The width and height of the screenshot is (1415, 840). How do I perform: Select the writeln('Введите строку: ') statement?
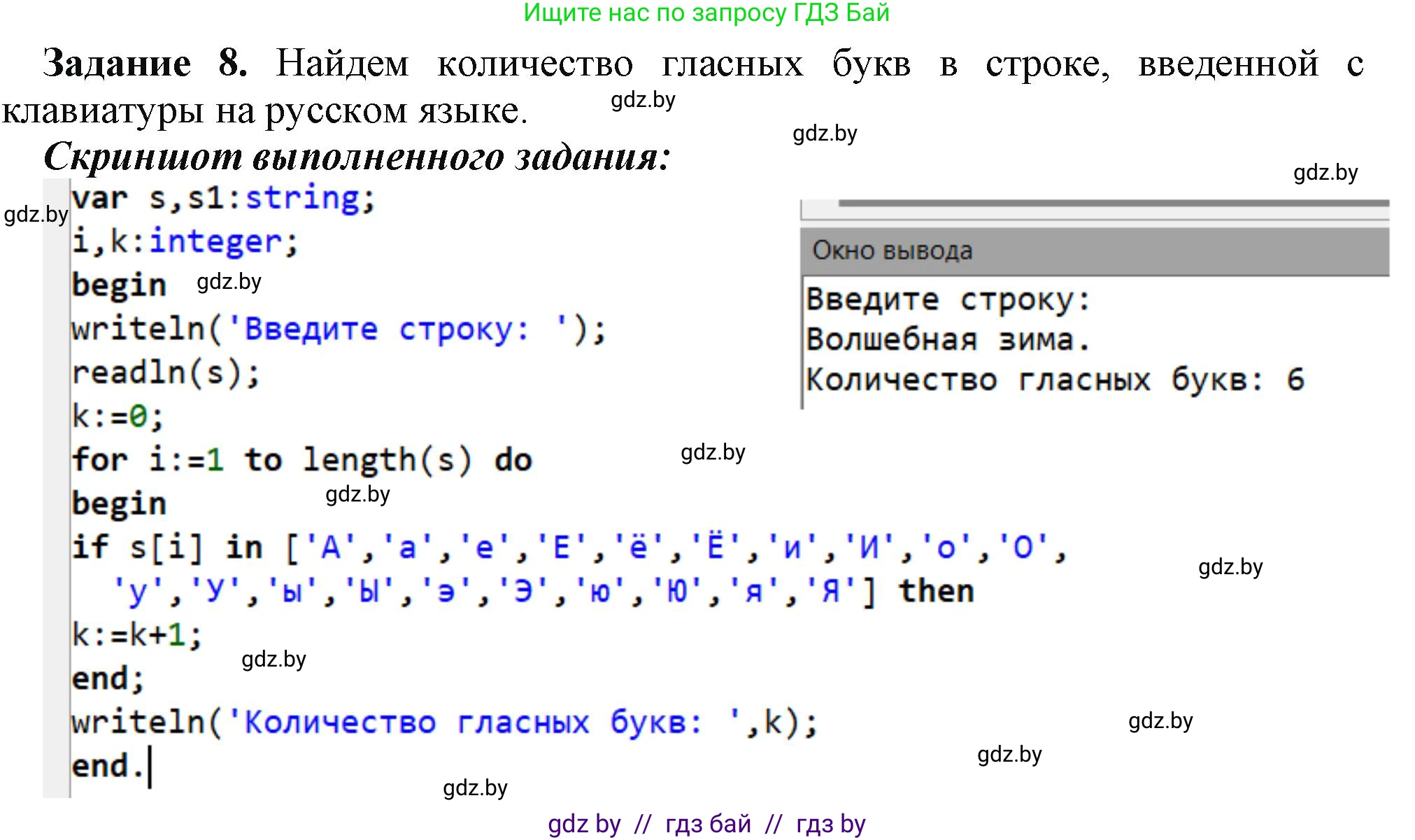pos(336,329)
